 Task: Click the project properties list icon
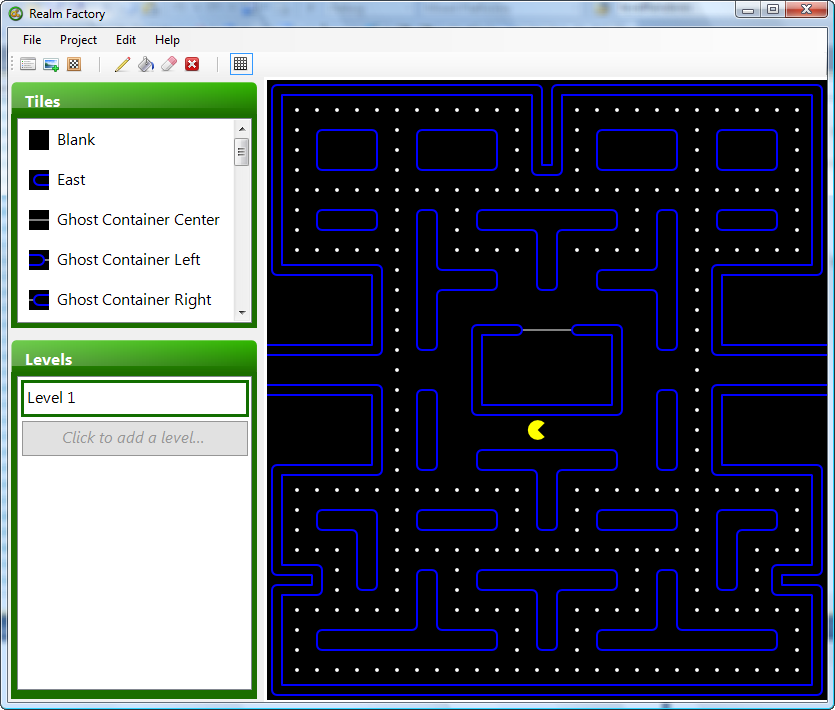(28, 64)
